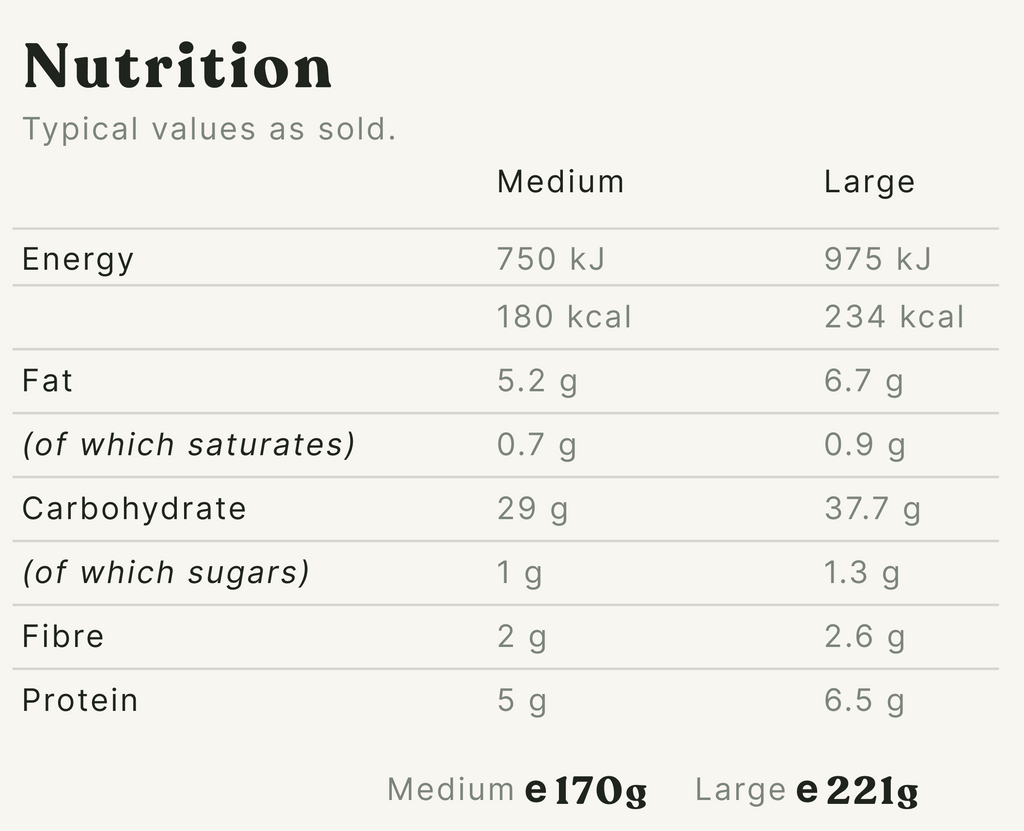Click the 'Typical values as sold.' subtitle

[209, 129]
